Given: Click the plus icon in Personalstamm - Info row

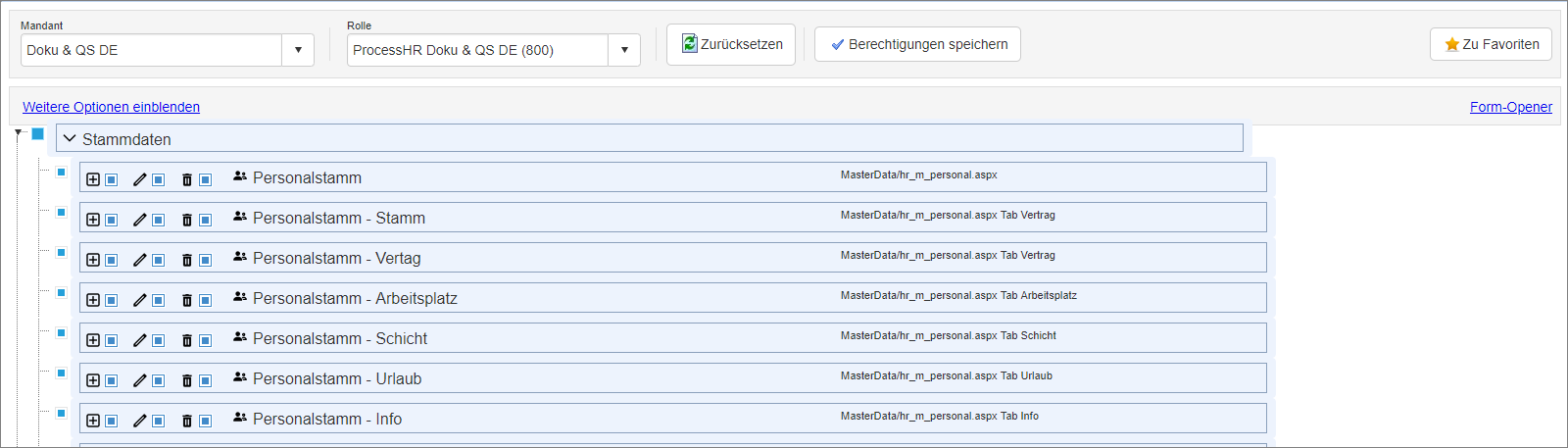Looking at the screenshot, I should click(93, 421).
